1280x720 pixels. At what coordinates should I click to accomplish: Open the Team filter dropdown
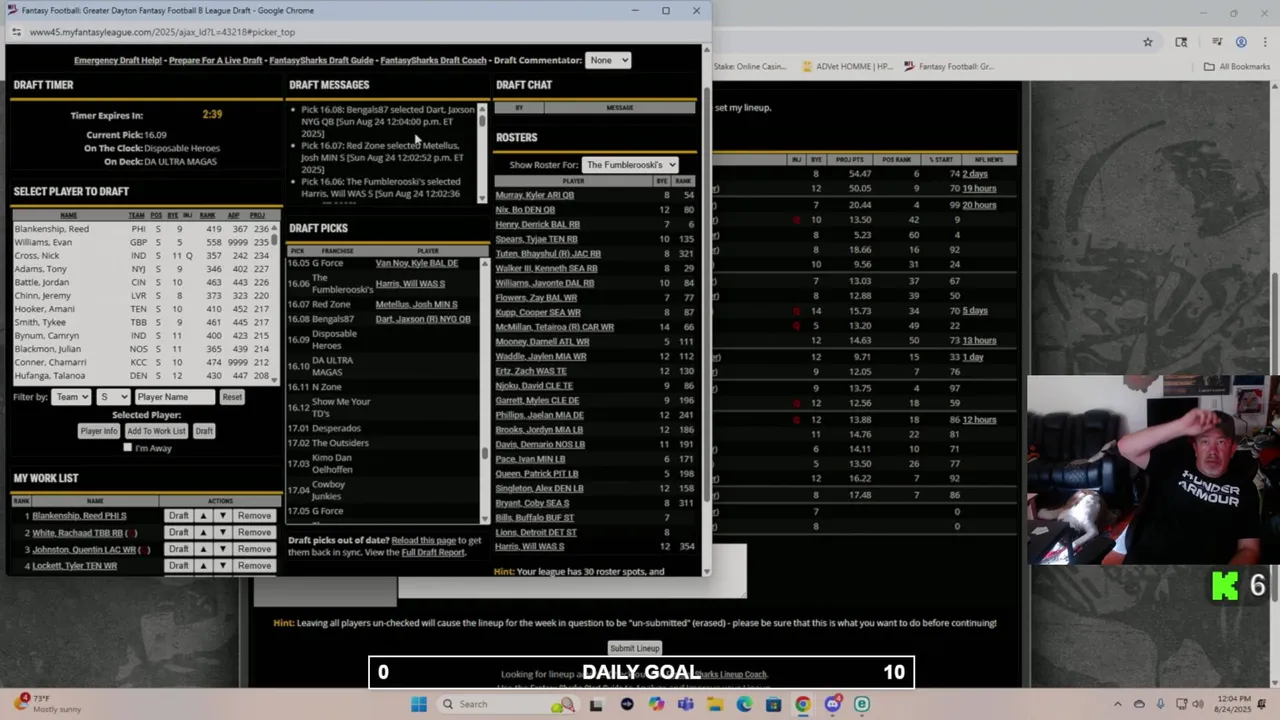pos(72,397)
